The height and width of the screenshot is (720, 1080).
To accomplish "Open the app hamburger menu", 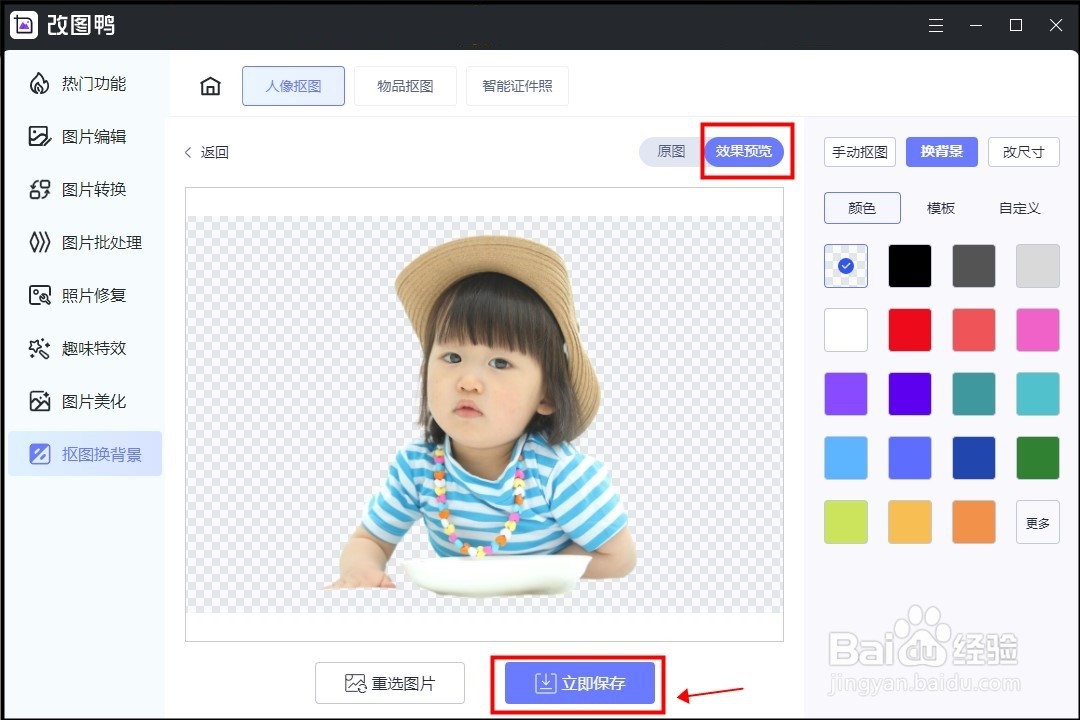I will pos(936,25).
